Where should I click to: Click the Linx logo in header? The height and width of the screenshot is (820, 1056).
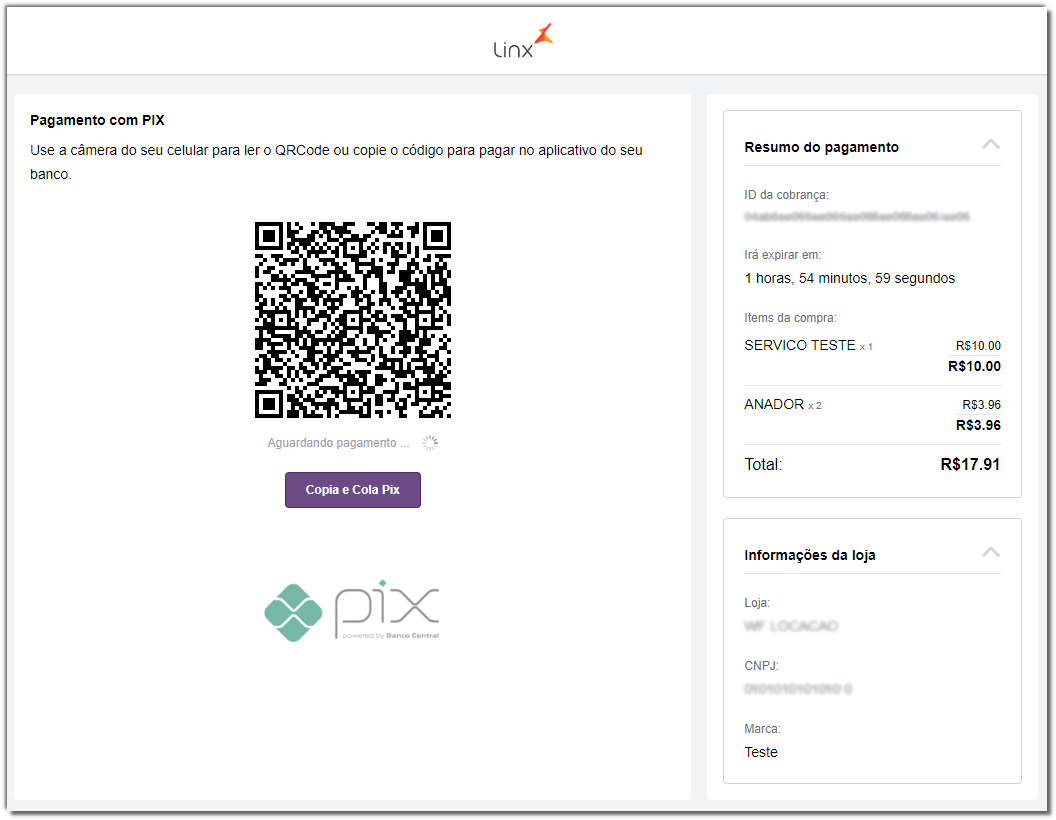[x=523, y=41]
